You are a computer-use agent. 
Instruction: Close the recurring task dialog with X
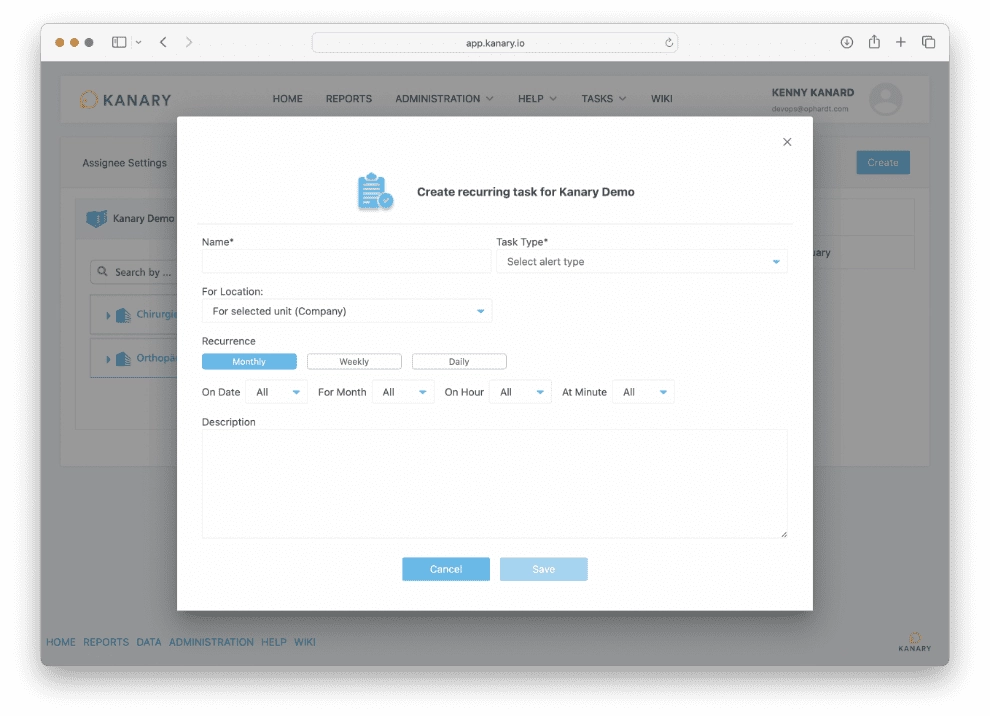point(787,142)
